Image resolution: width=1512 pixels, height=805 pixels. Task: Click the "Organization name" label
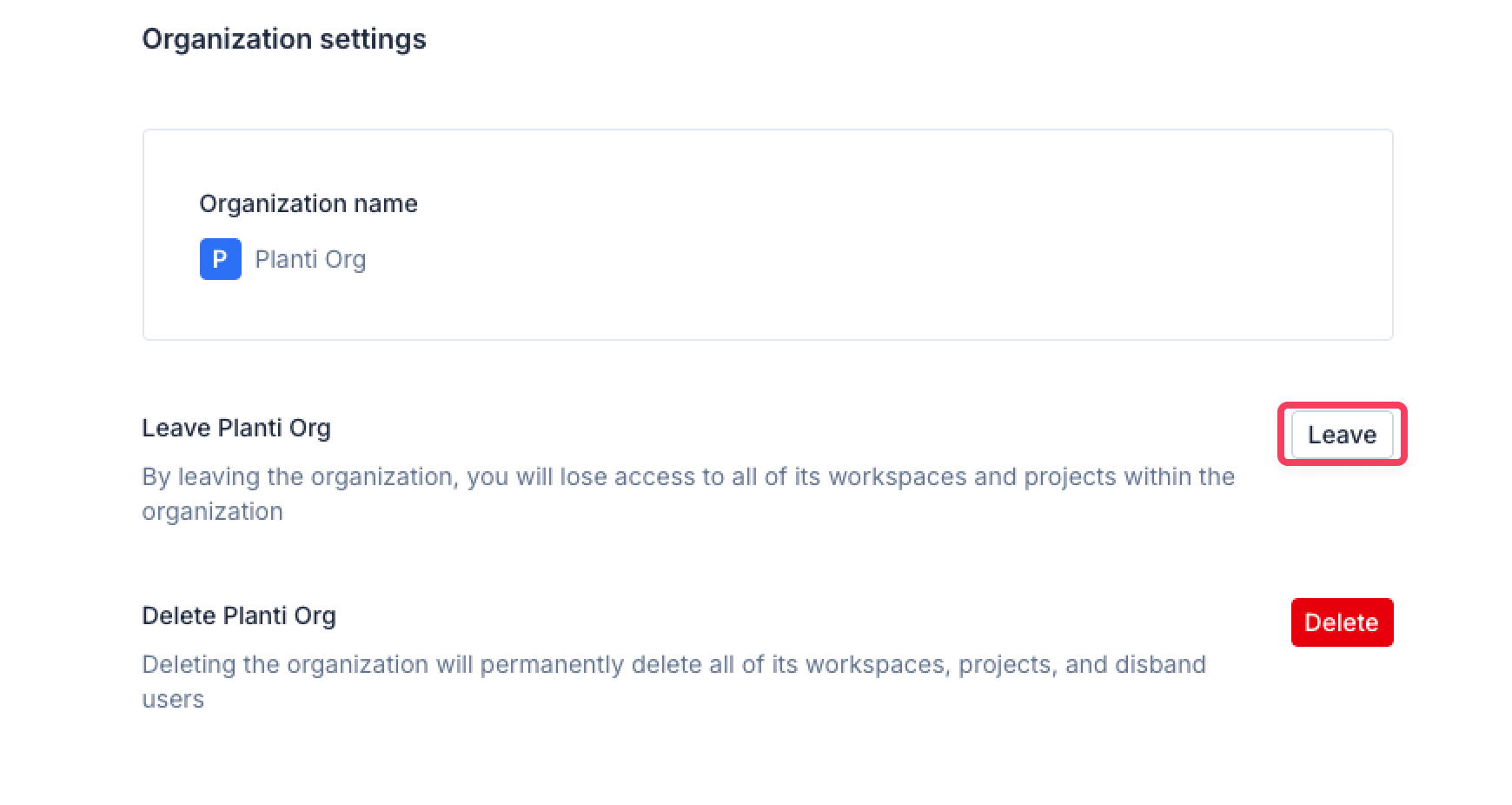click(308, 203)
